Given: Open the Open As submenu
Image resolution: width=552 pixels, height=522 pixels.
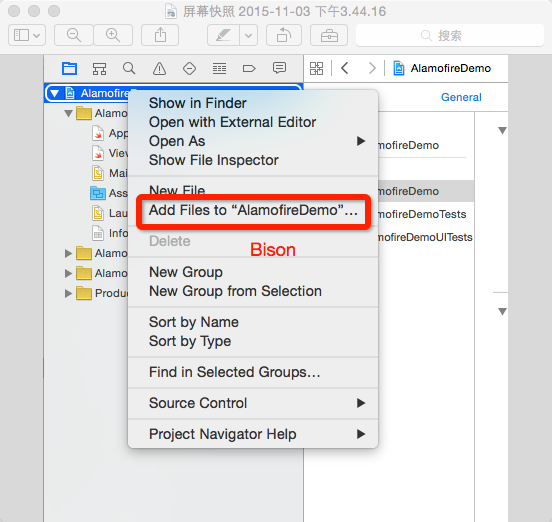Looking at the screenshot, I should [x=253, y=141].
